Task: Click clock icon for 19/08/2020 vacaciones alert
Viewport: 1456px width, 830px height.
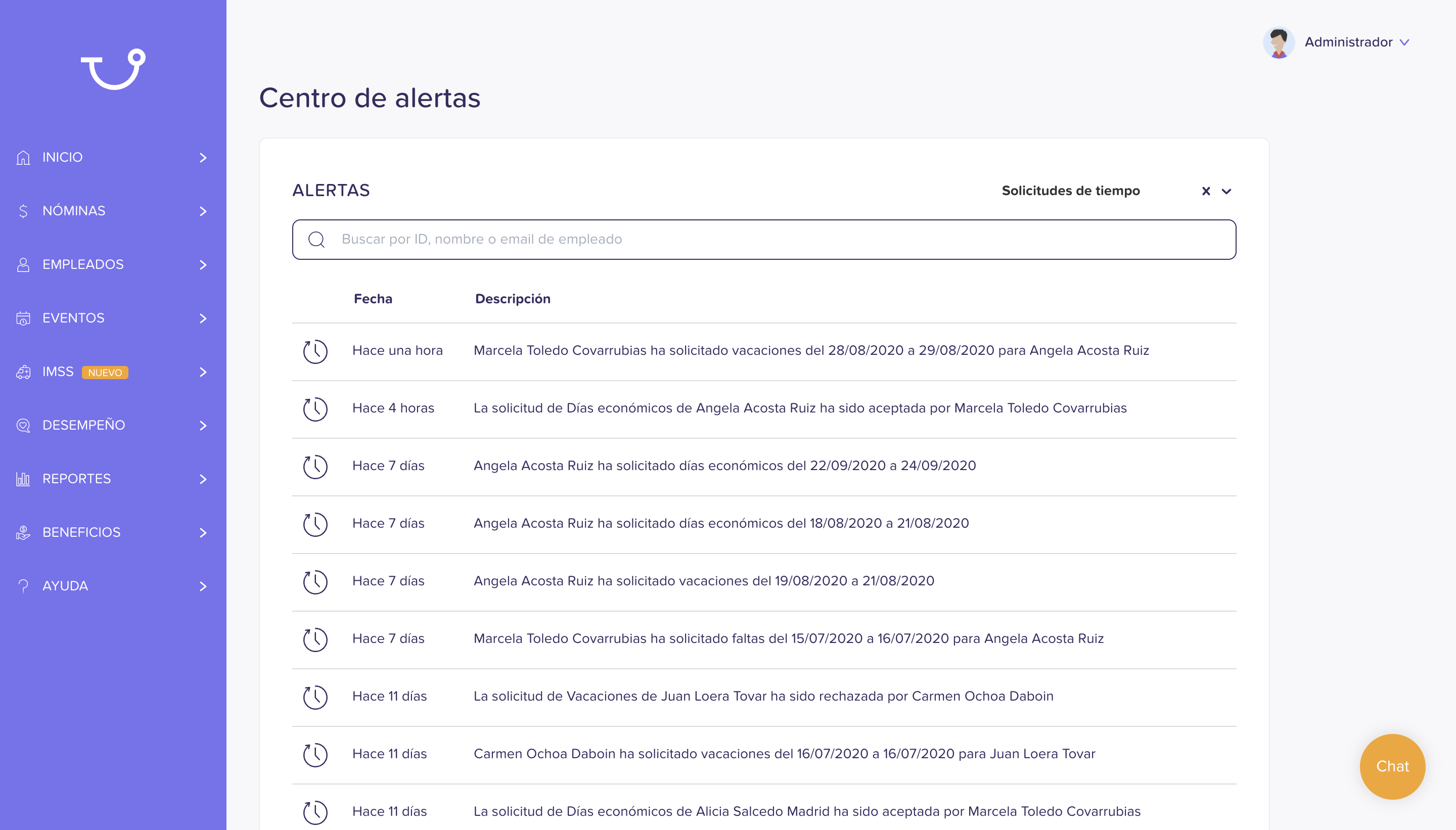Action: point(315,581)
